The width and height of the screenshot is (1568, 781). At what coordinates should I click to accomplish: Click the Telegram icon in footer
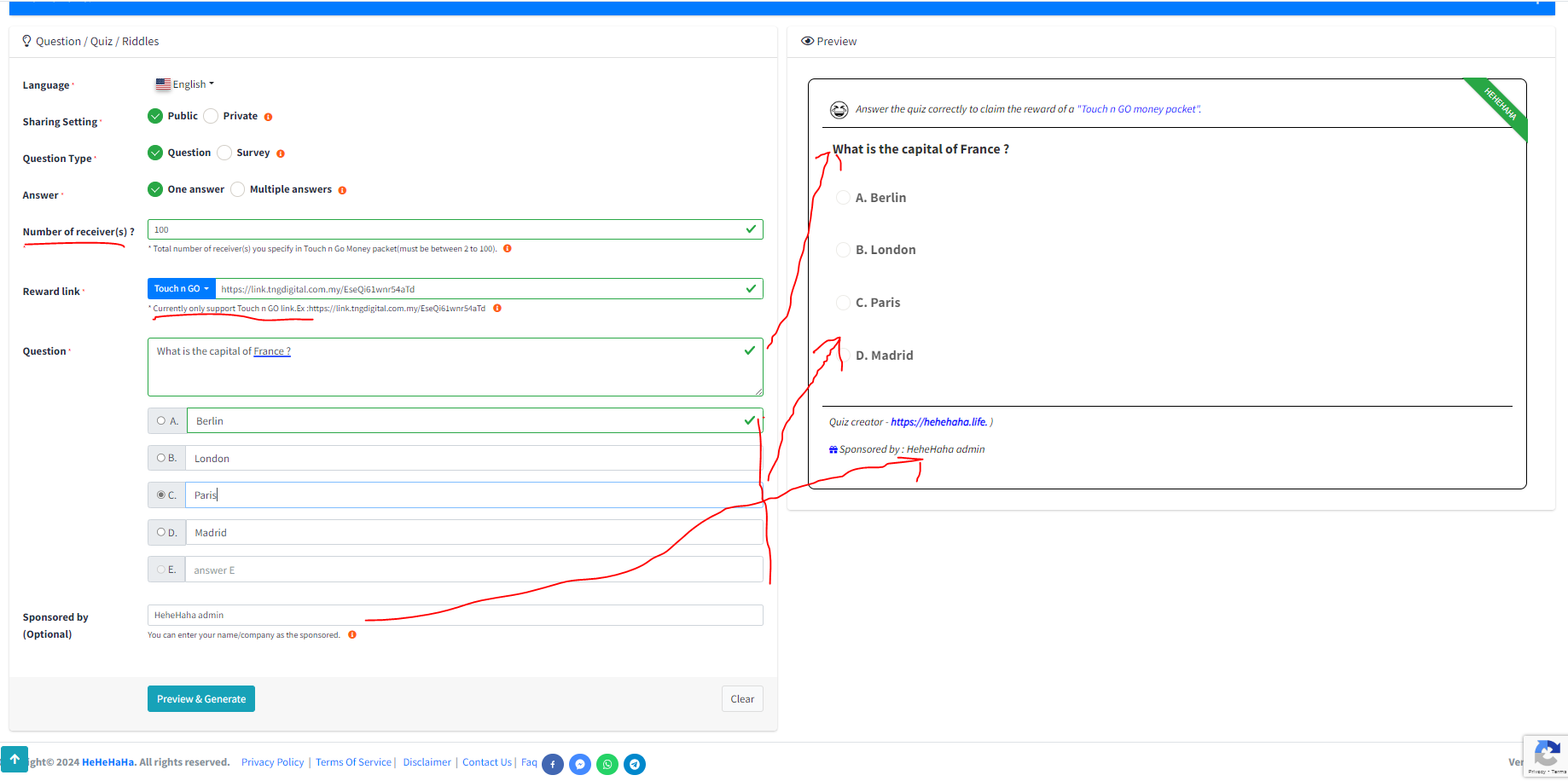tap(635, 765)
